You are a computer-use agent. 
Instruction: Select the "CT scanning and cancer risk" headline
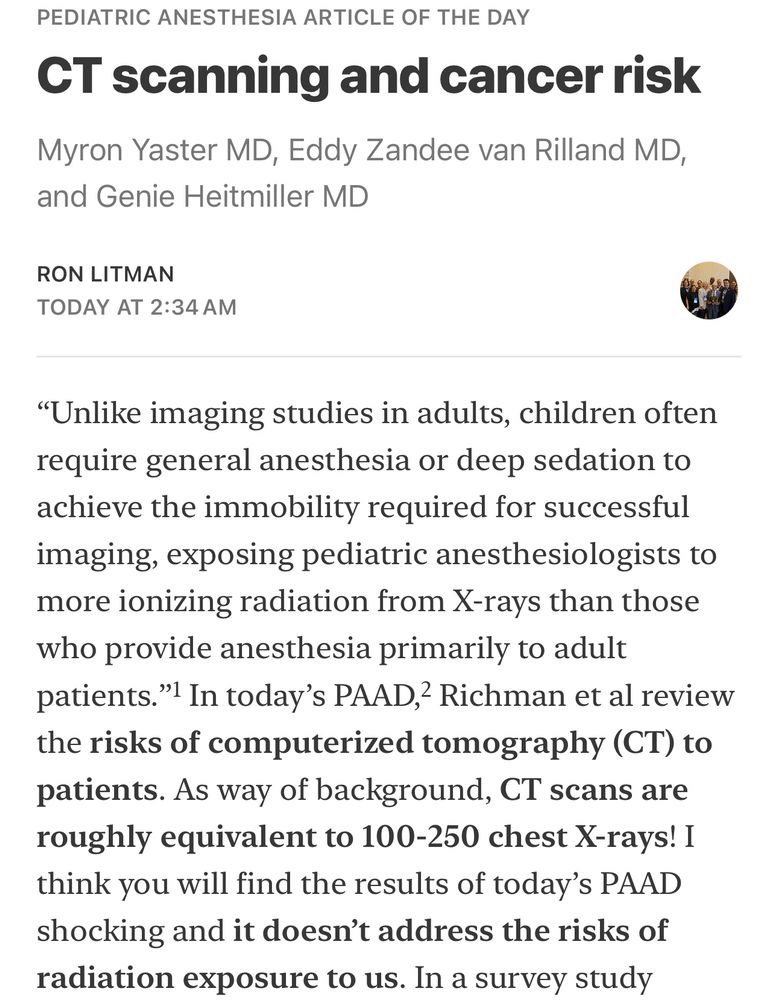[x=369, y=77]
